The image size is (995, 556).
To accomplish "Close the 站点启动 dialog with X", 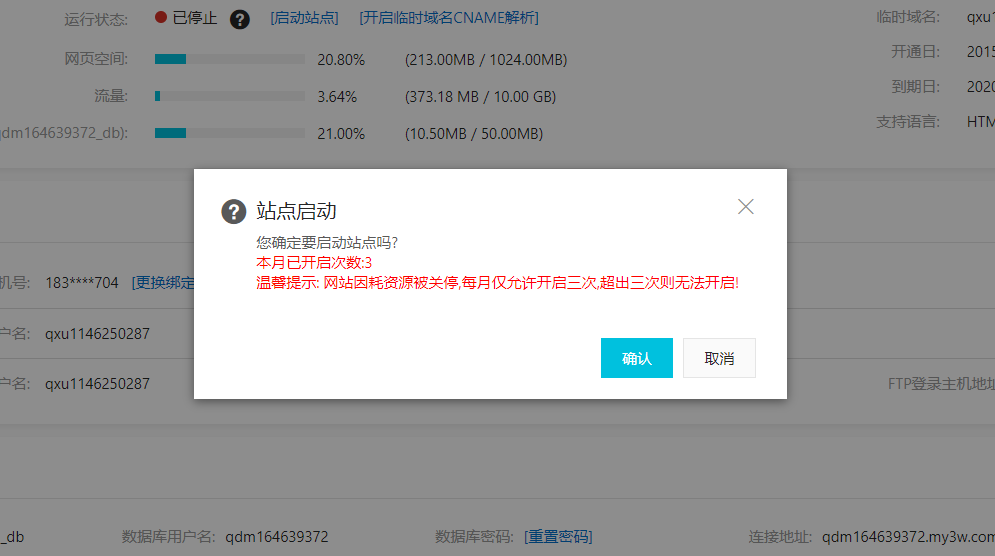I will [745, 207].
